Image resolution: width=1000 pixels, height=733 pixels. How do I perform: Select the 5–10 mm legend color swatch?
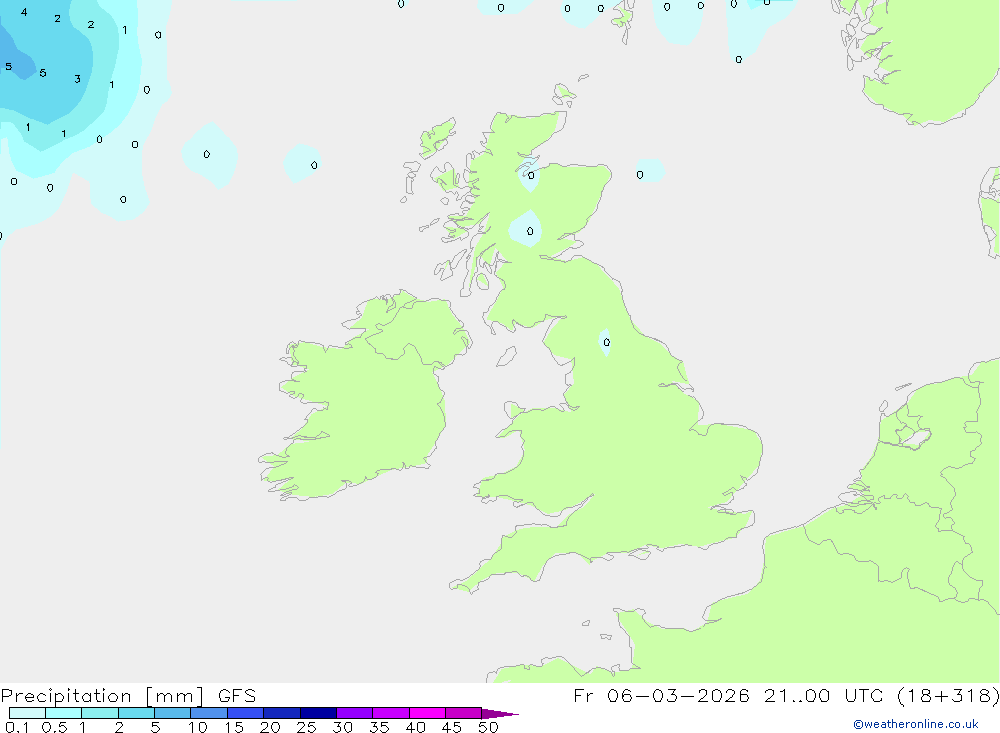pos(172,713)
